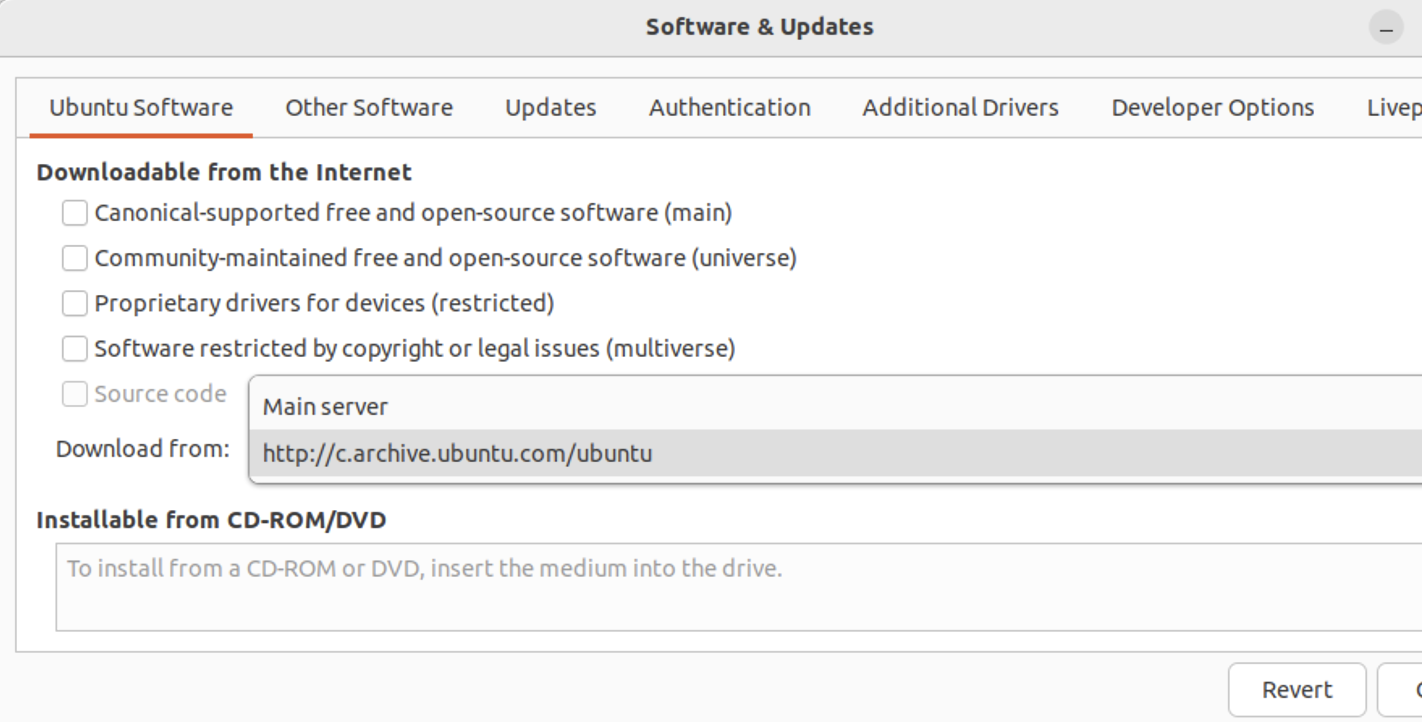Viewport: 1422px width, 722px height.
Task: Open the partially visible Livepatch tab
Action: click(x=1394, y=108)
